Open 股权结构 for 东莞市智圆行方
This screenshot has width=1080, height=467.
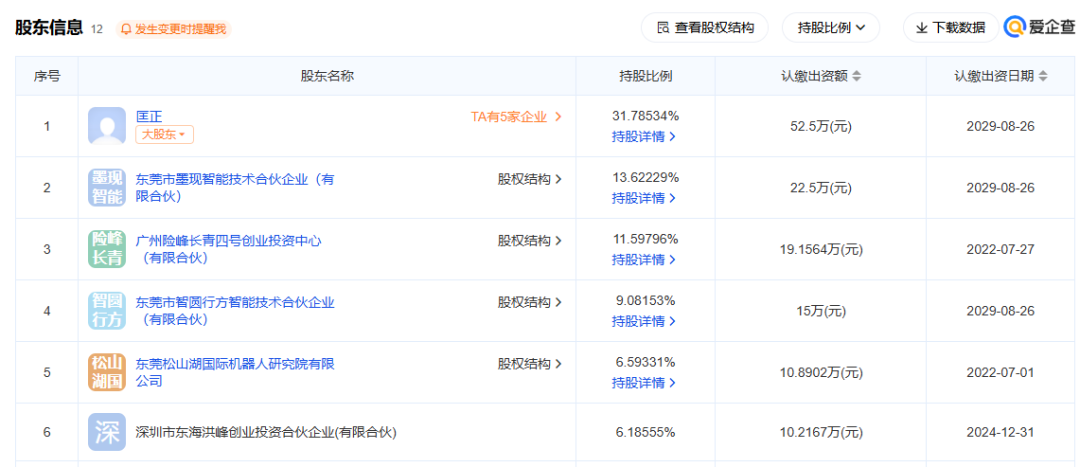tap(530, 302)
